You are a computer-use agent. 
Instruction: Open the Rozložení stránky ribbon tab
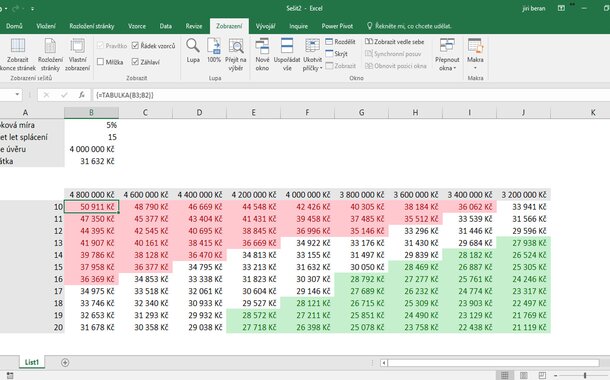pos(92,26)
